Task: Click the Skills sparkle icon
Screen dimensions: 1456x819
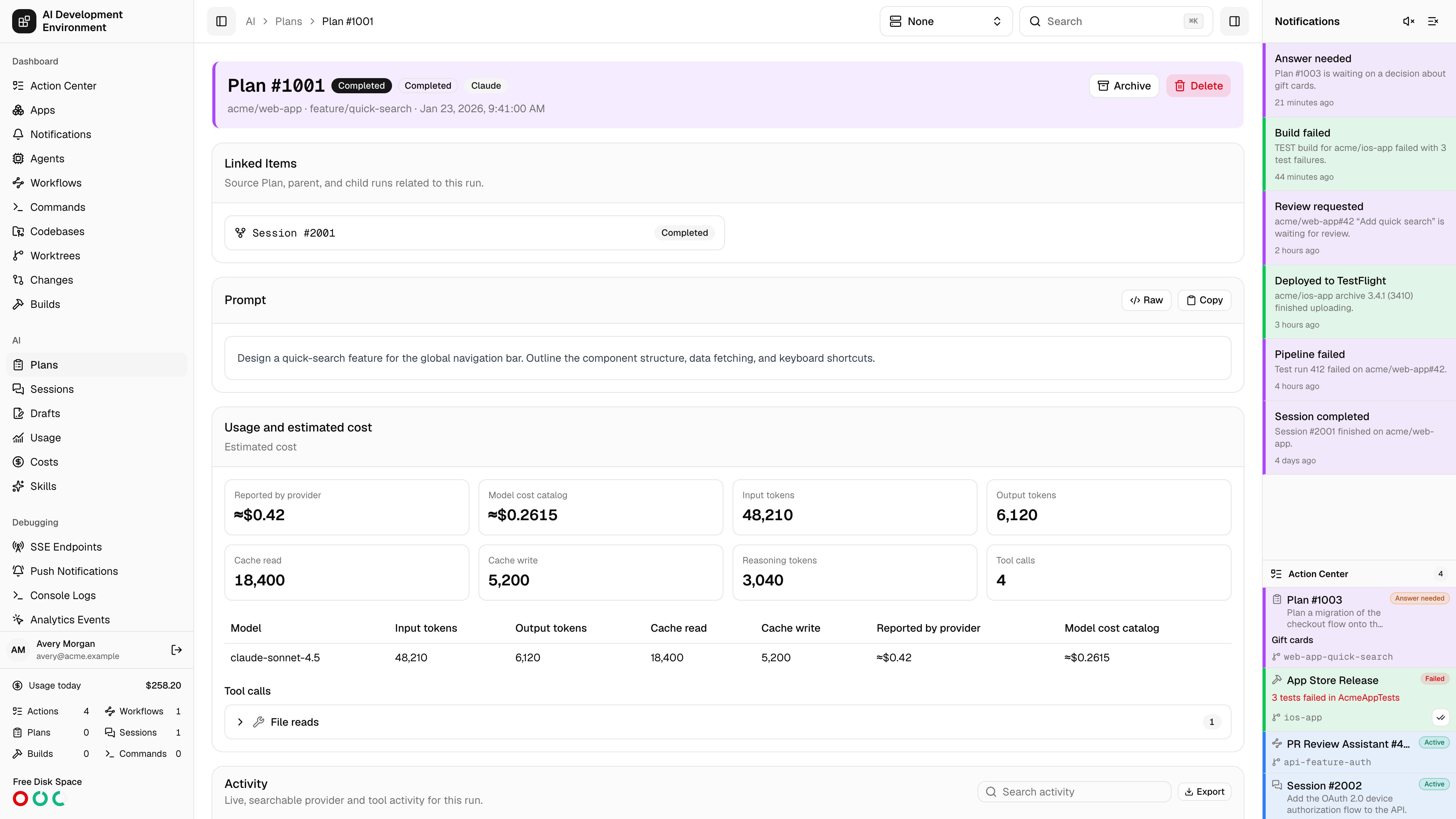Action: pos(18,486)
